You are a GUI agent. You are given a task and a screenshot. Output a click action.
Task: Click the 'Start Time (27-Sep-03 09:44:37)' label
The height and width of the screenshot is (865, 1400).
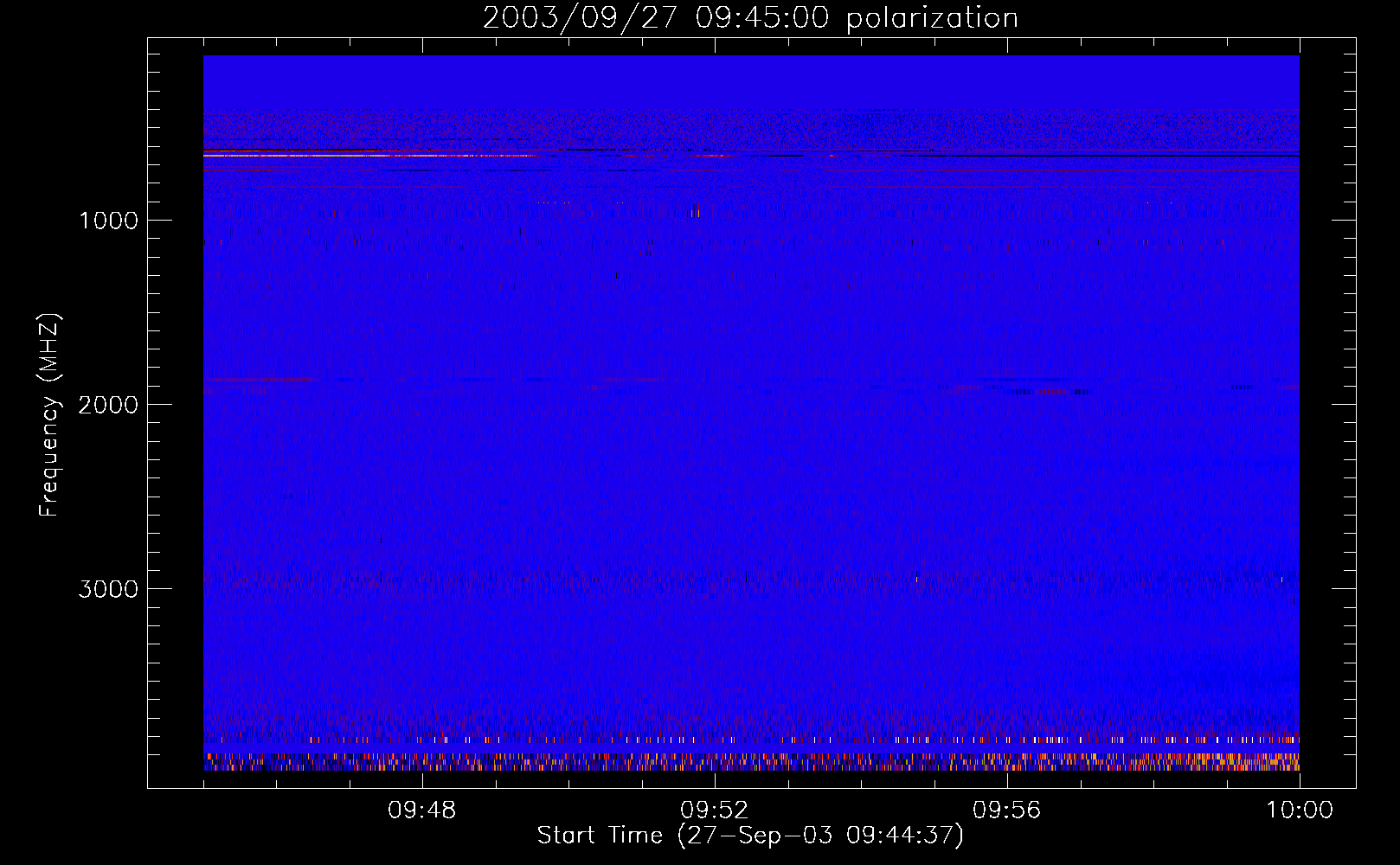click(x=750, y=836)
